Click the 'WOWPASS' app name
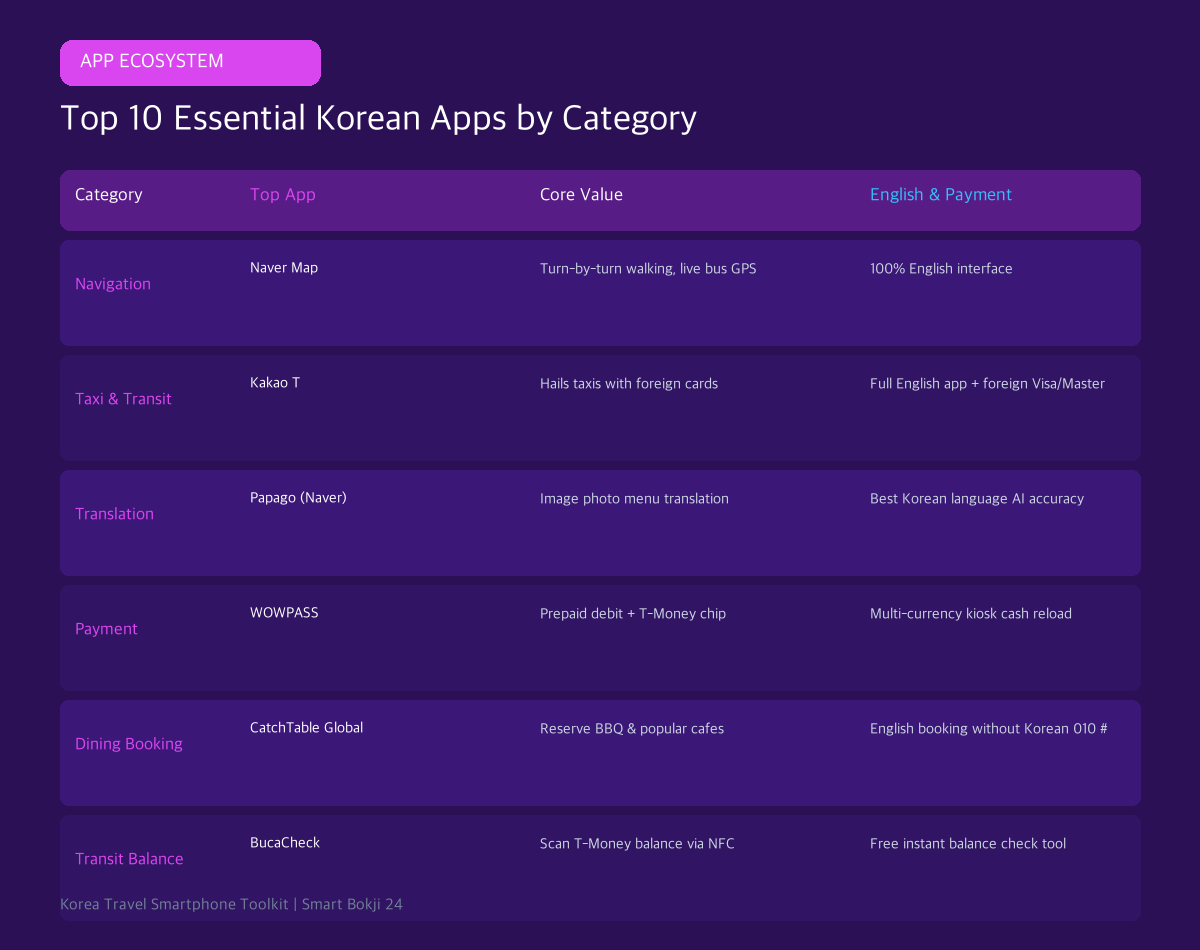This screenshot has width=1200, height=950. [x=284, y=613]
